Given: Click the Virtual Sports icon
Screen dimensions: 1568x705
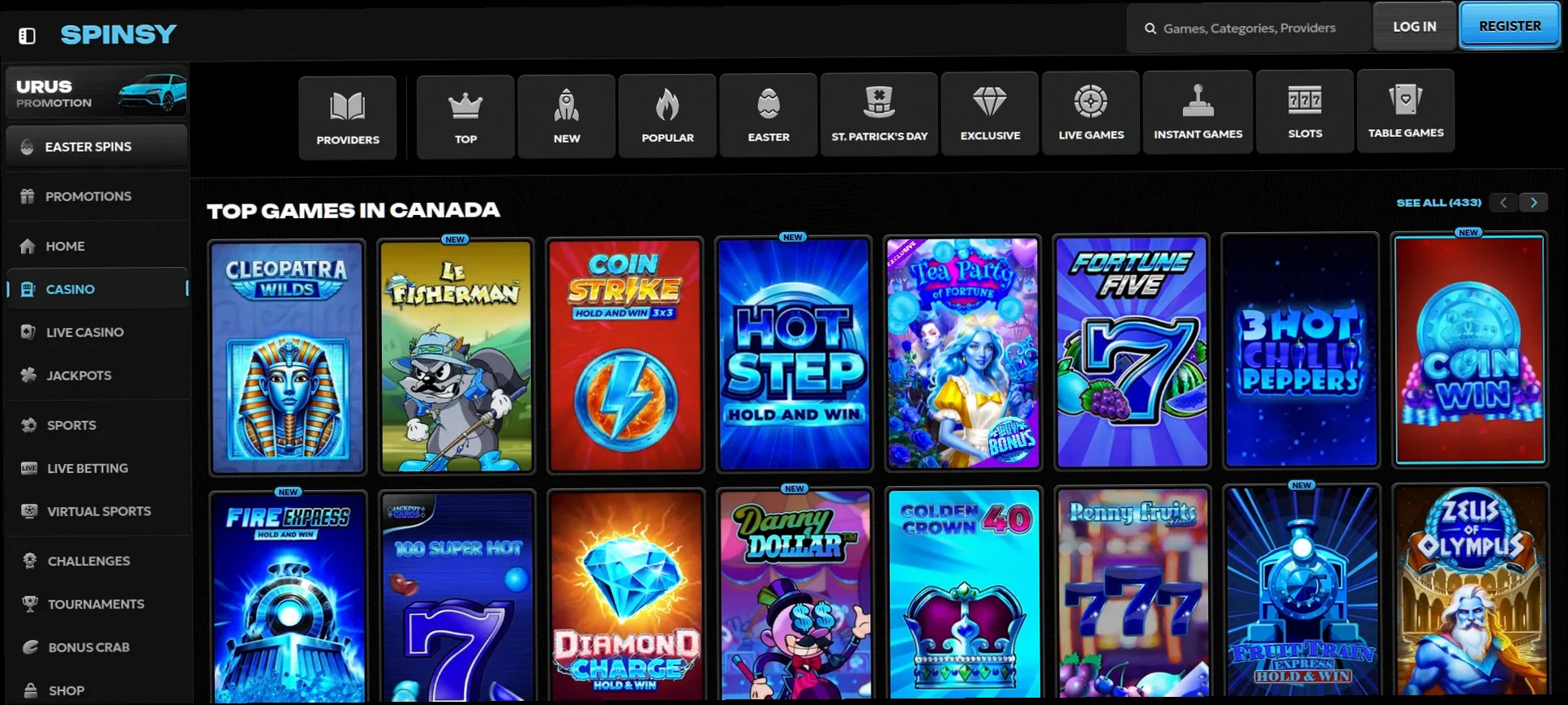Looking at the screenshot, I should point(29,511).
